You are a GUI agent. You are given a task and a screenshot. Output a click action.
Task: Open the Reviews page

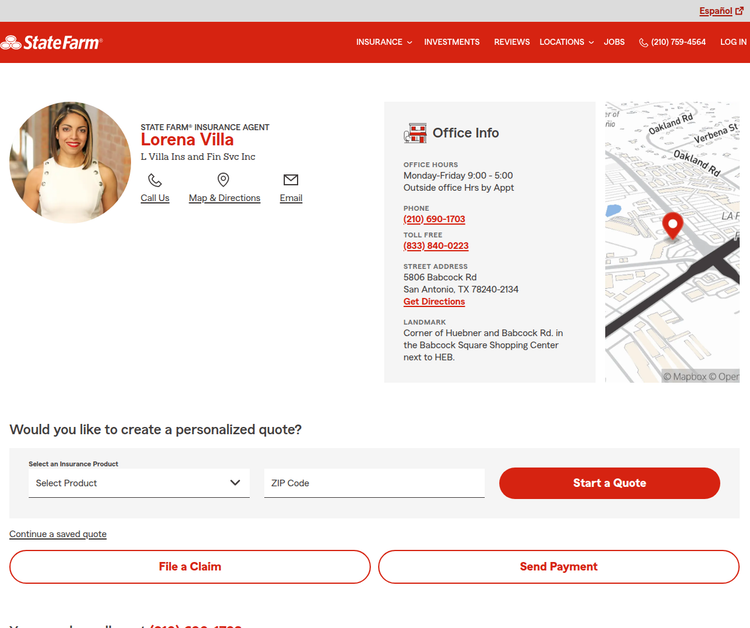coord(512,42)
